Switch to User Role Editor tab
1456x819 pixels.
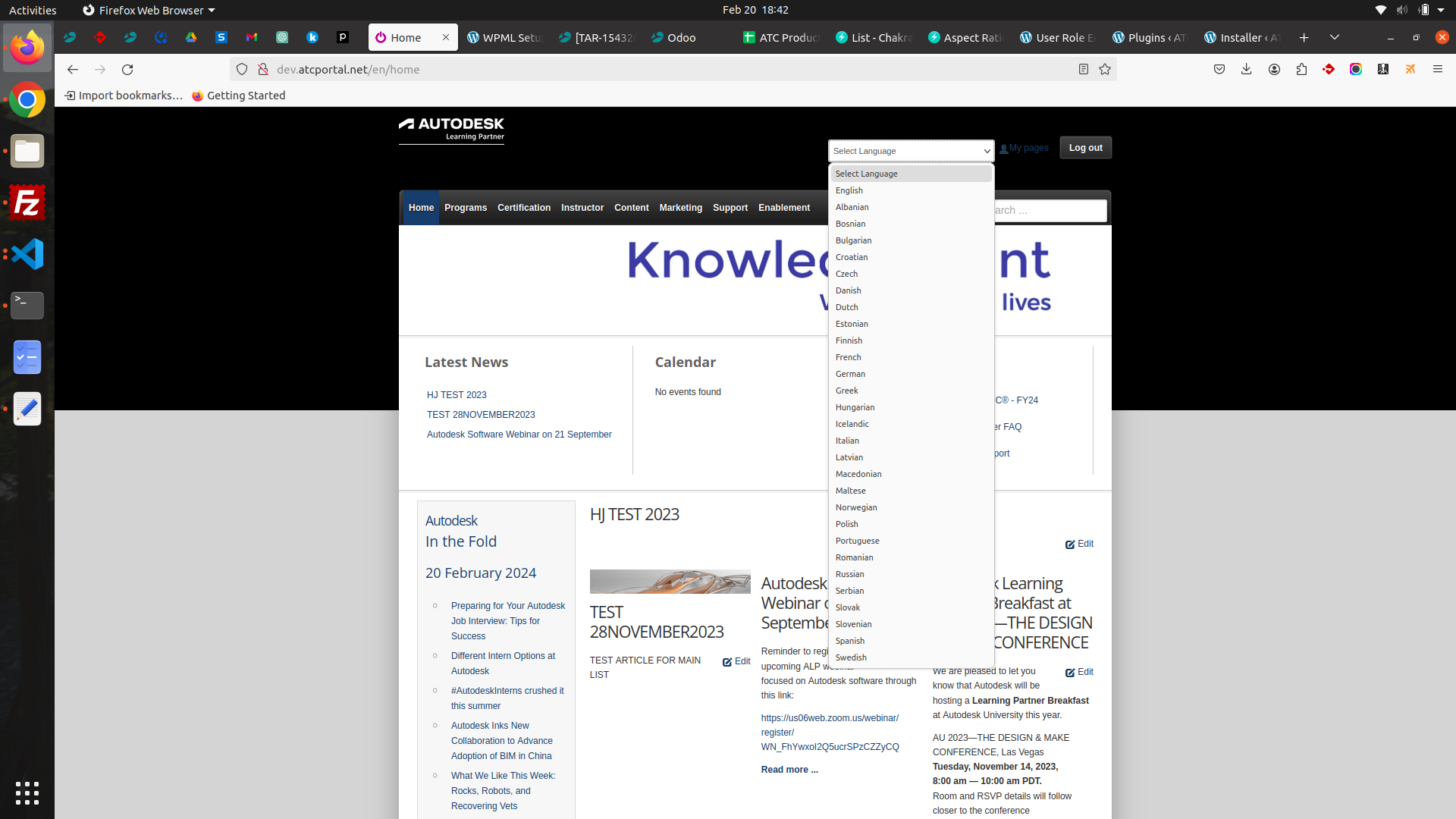(x=1058, y=37)
